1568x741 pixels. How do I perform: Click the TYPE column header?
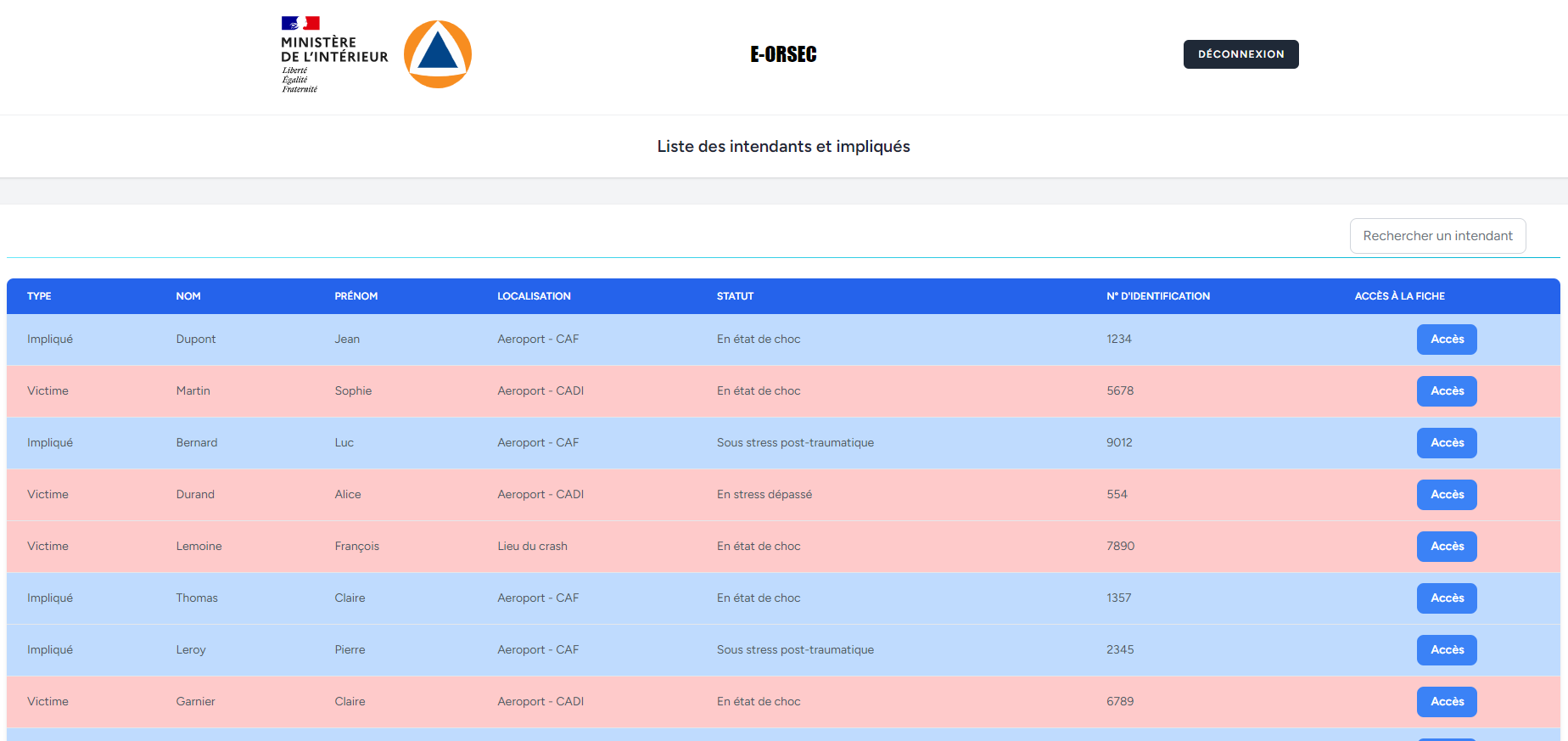pyautogui.click(x=39, y=296)
